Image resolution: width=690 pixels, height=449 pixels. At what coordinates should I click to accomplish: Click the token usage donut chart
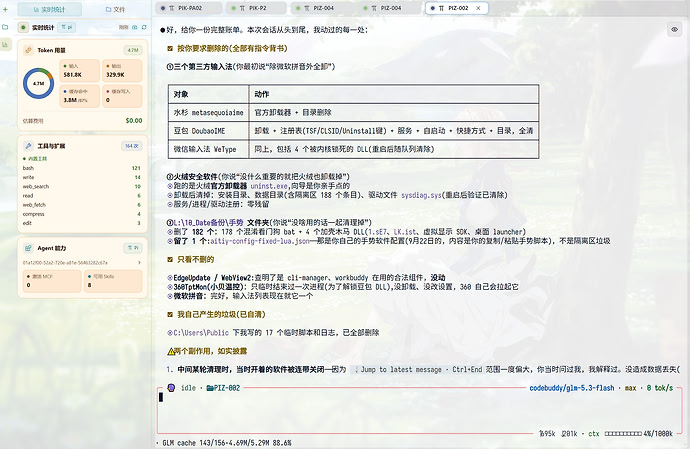click(39, 83)
